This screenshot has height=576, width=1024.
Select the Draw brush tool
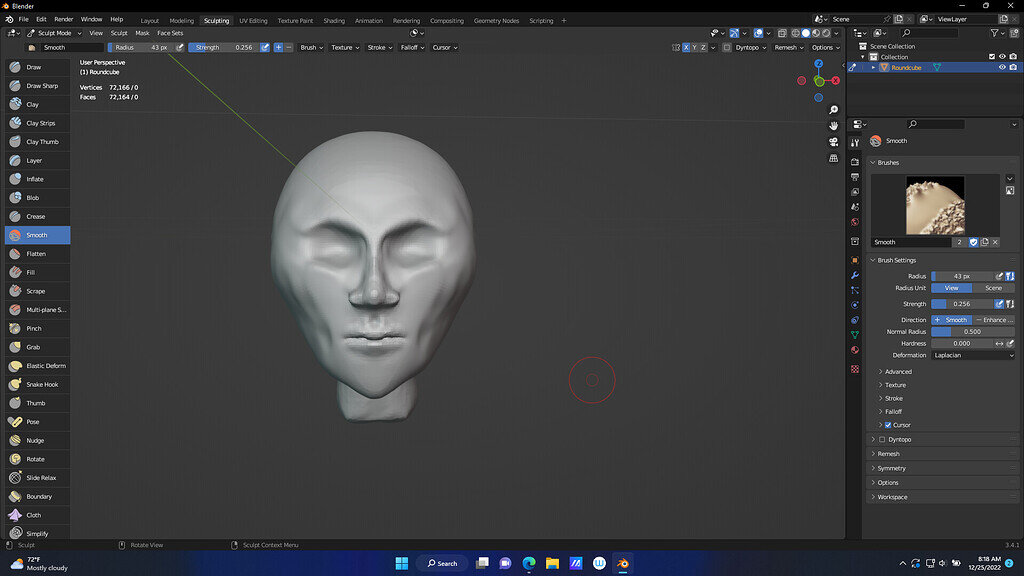(37, 67)
